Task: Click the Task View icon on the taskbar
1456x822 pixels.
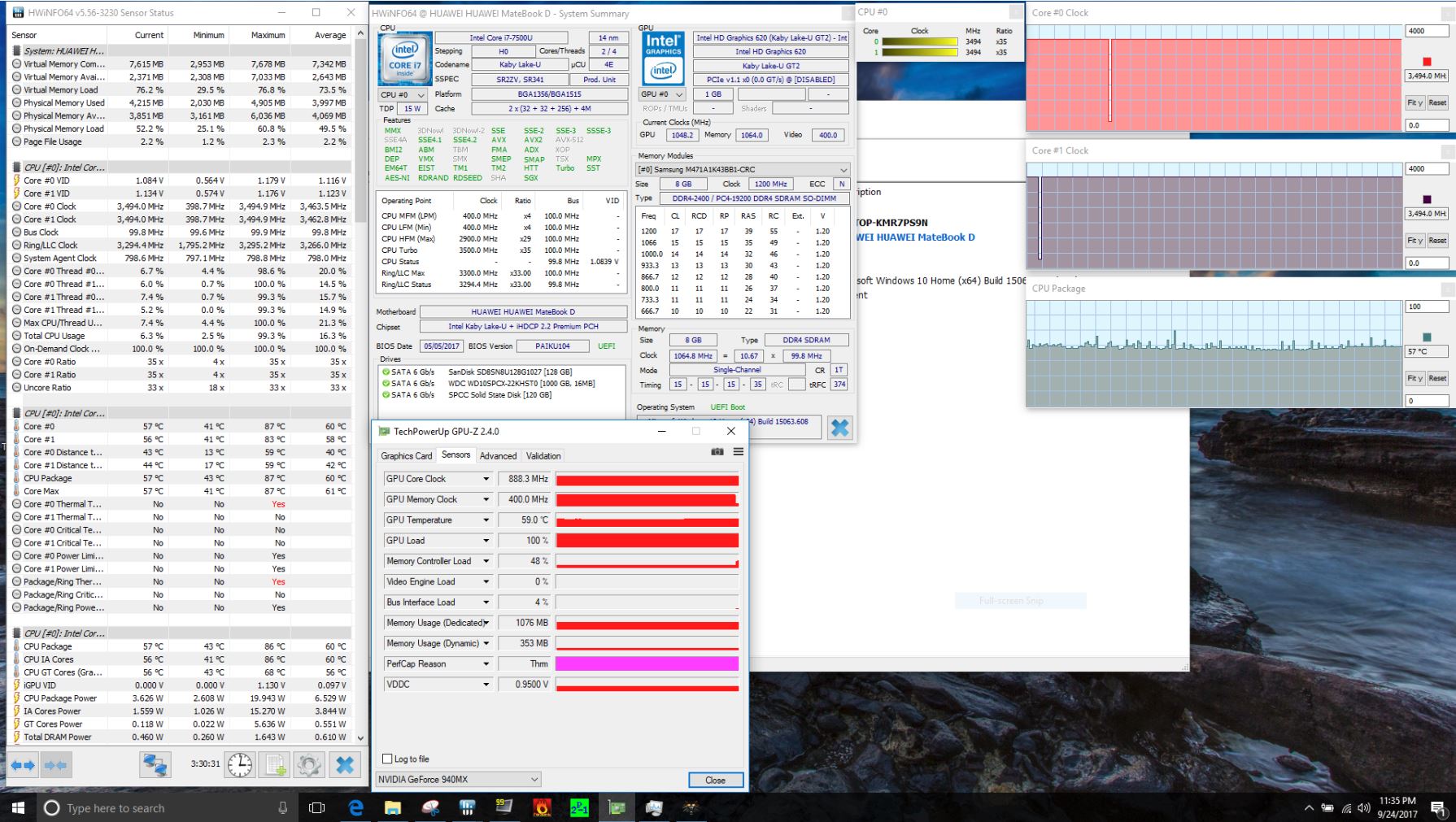Action: [x=317, y=807]
